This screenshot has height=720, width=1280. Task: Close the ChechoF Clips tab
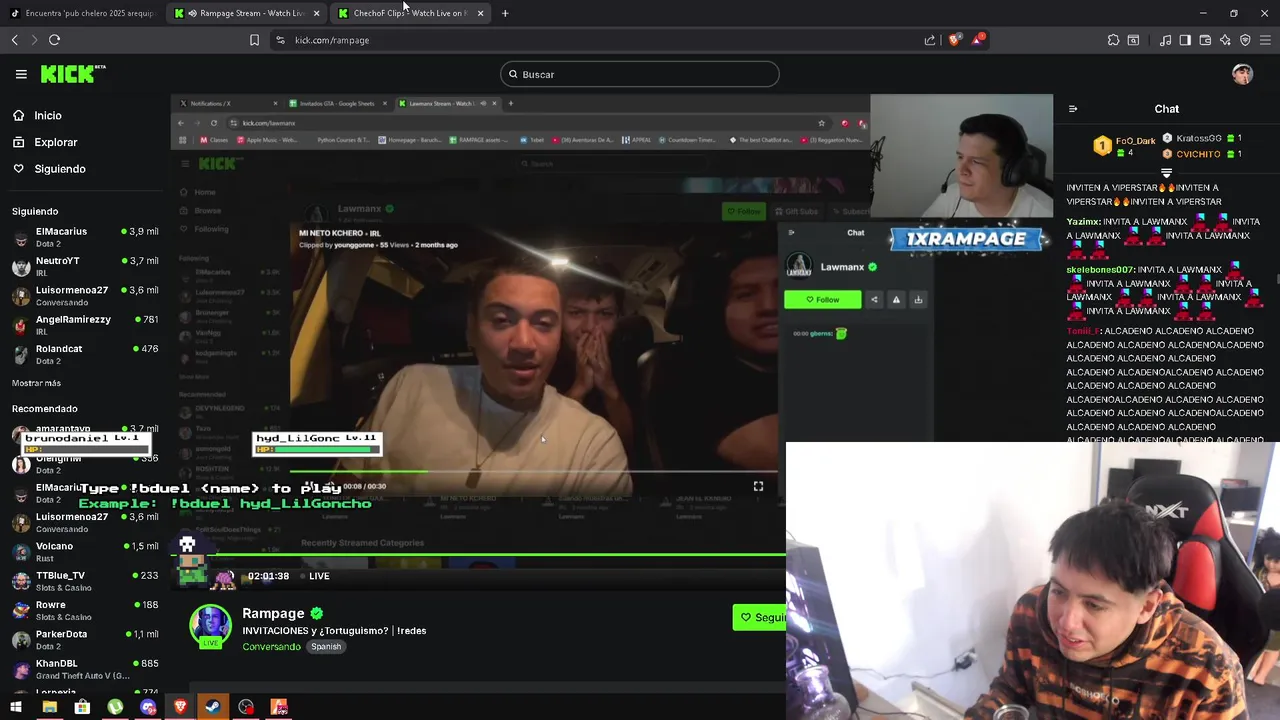pos(480,13)
